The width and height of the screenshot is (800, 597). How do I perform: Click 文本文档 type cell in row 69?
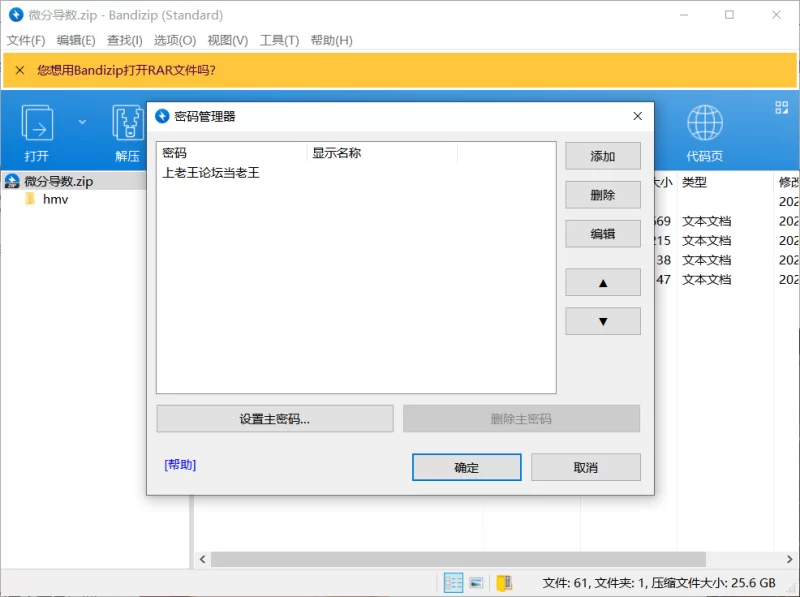click(707, 221)
